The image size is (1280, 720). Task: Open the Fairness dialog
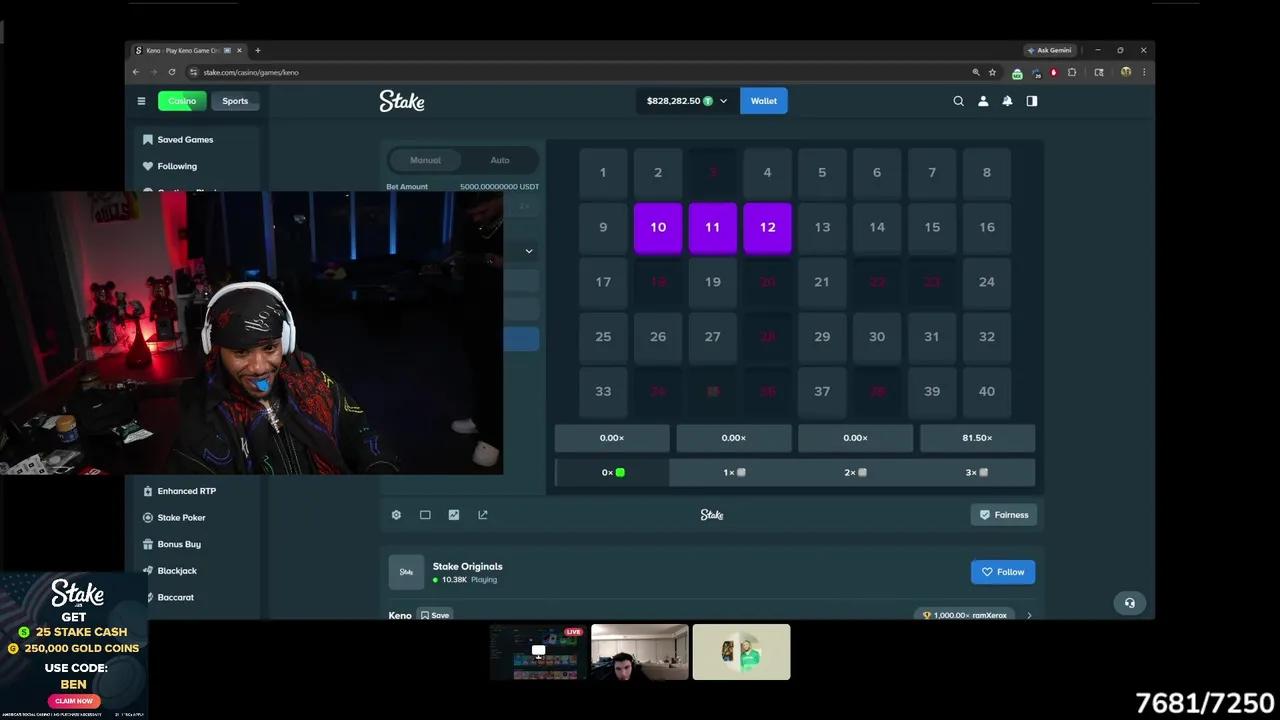pyautogui.click(x=1004, y=515)
